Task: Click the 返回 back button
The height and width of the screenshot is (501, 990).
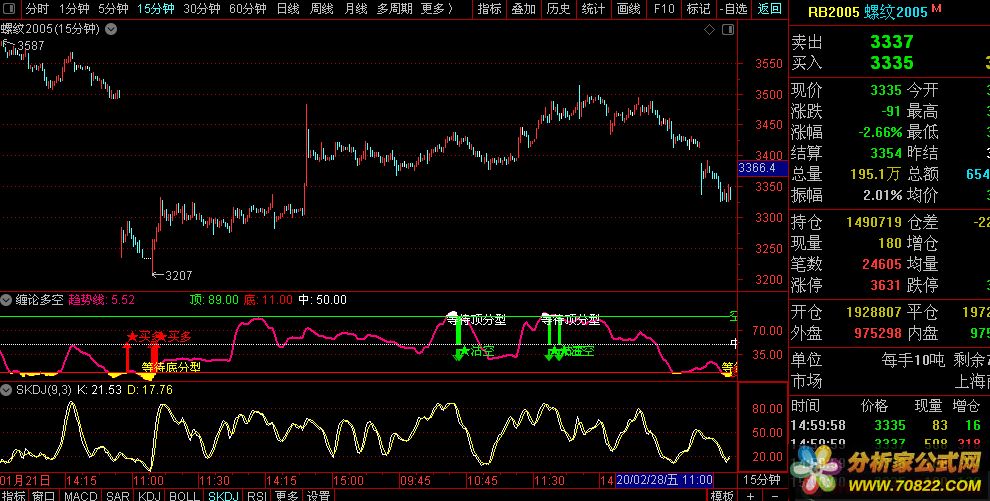Action: point(770,9)
